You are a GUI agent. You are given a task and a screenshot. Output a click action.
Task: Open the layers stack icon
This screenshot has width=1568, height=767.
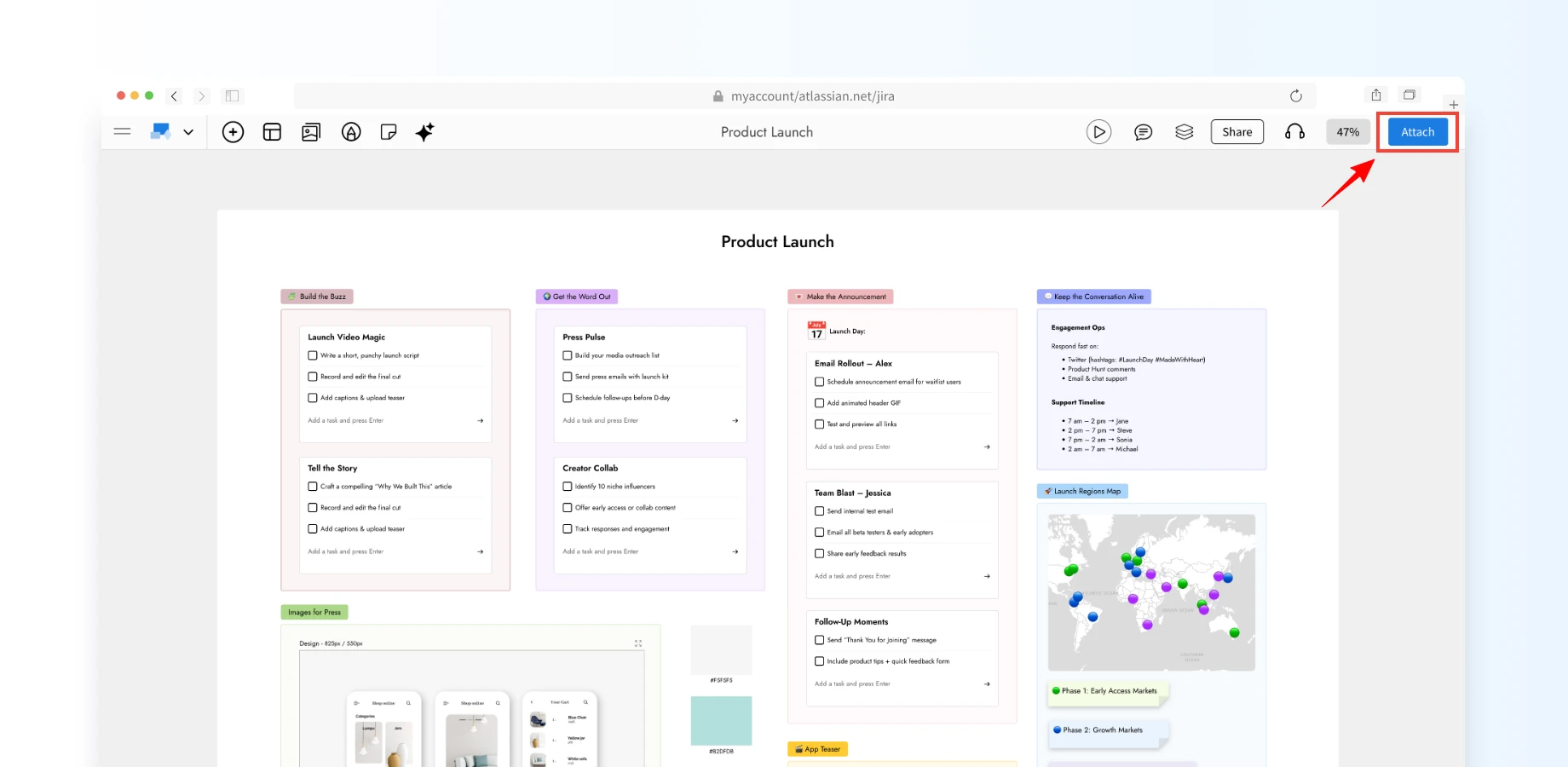pos(1184,132)
